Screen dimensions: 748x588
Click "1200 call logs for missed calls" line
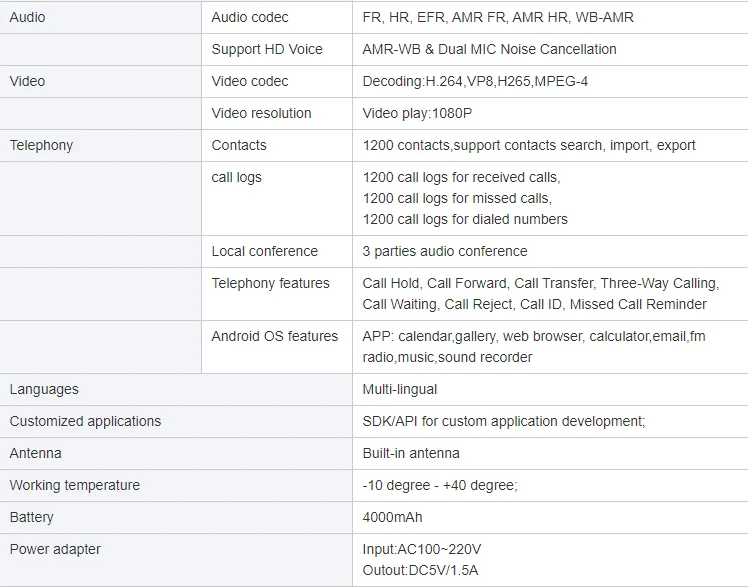[x=456, y=198]
